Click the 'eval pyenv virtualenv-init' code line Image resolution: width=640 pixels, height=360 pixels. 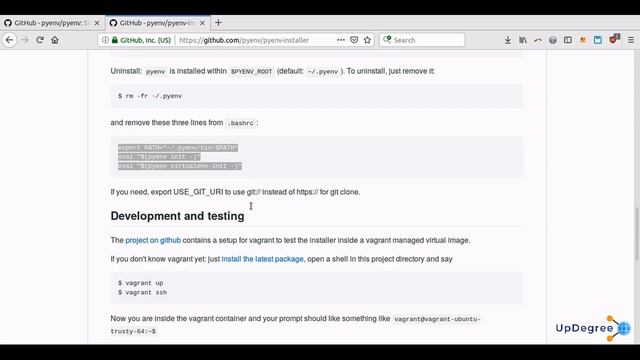pyautogui.click(x=180, y=166)
